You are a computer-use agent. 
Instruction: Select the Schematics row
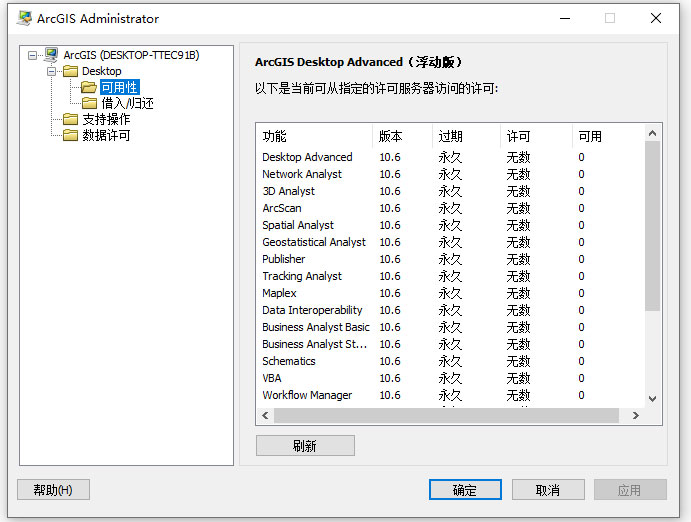(x=450, y=361)
